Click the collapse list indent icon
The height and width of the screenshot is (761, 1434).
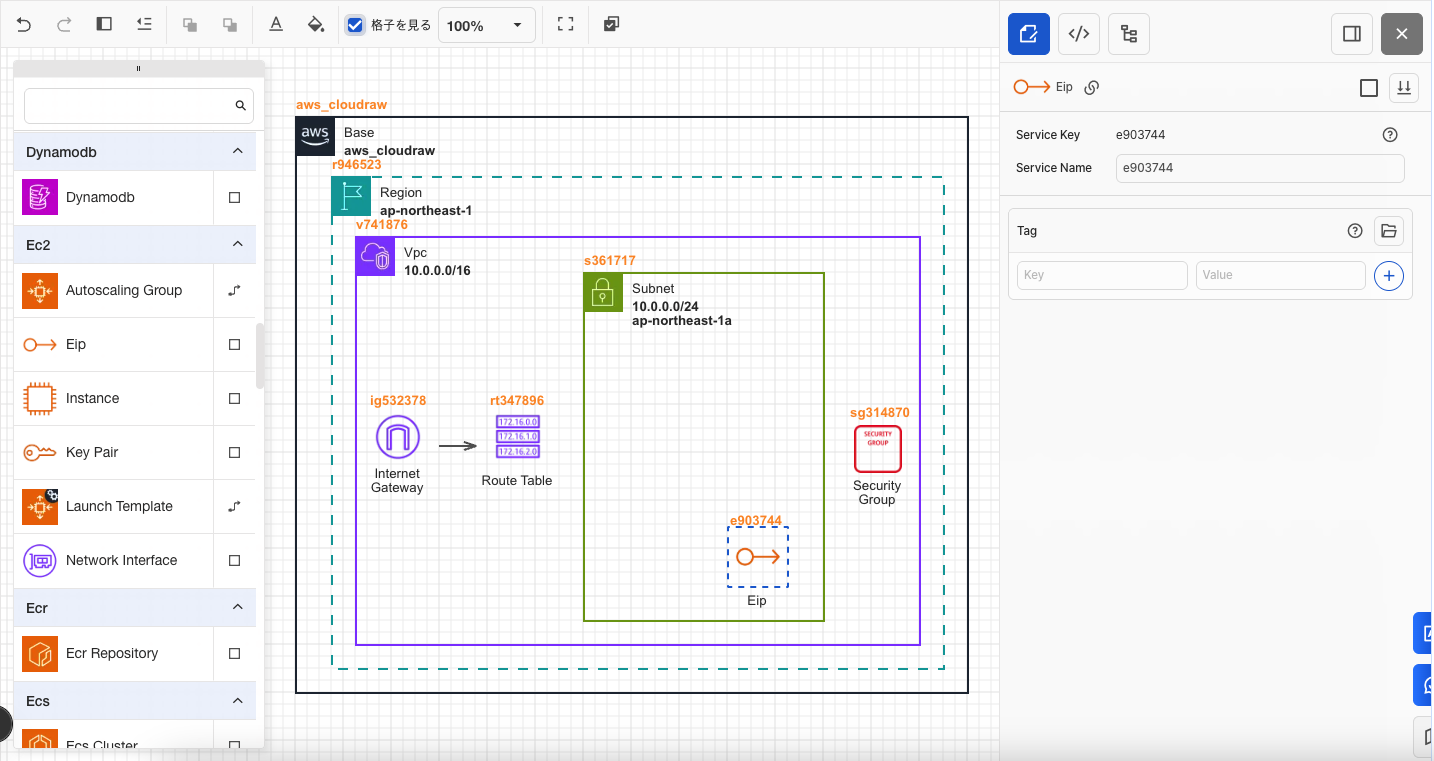coord(144,25)
